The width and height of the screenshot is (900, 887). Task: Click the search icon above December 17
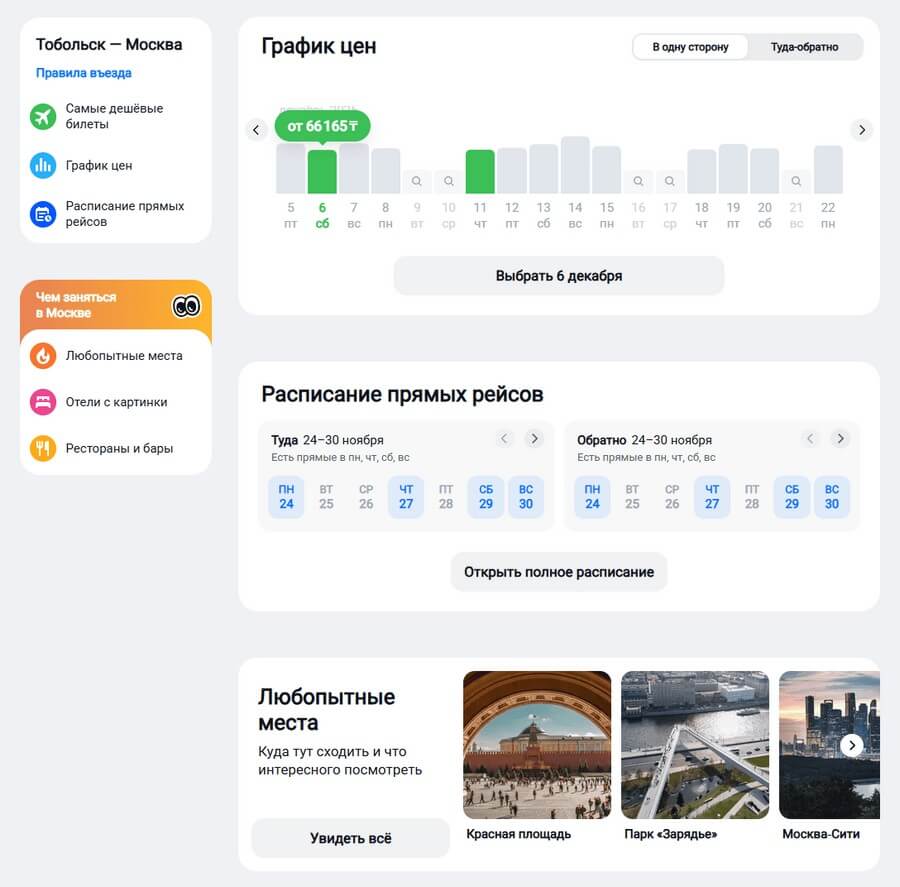[670, 181]
